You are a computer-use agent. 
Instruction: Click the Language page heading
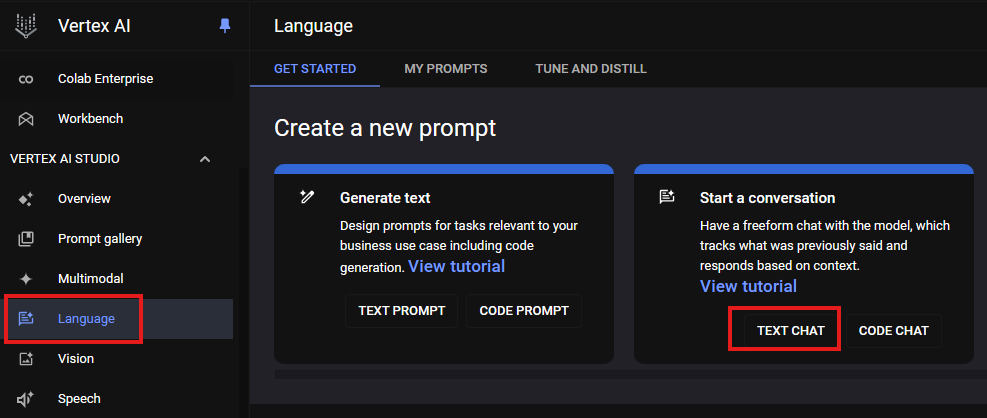[313, 26]
